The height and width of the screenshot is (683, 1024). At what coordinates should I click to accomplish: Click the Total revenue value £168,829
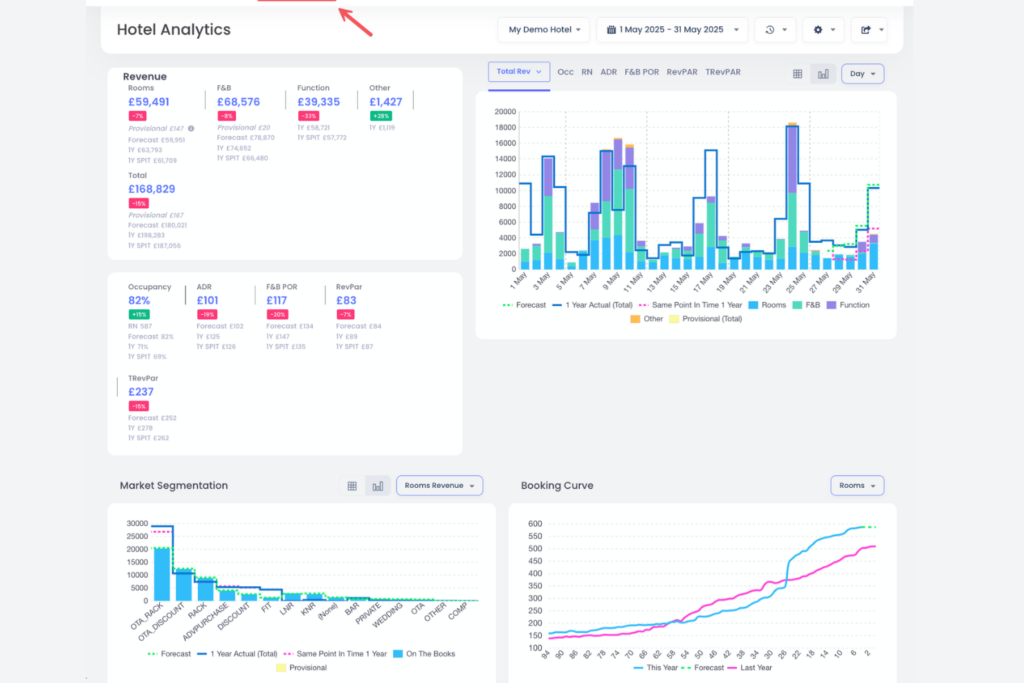pos(152,189)
